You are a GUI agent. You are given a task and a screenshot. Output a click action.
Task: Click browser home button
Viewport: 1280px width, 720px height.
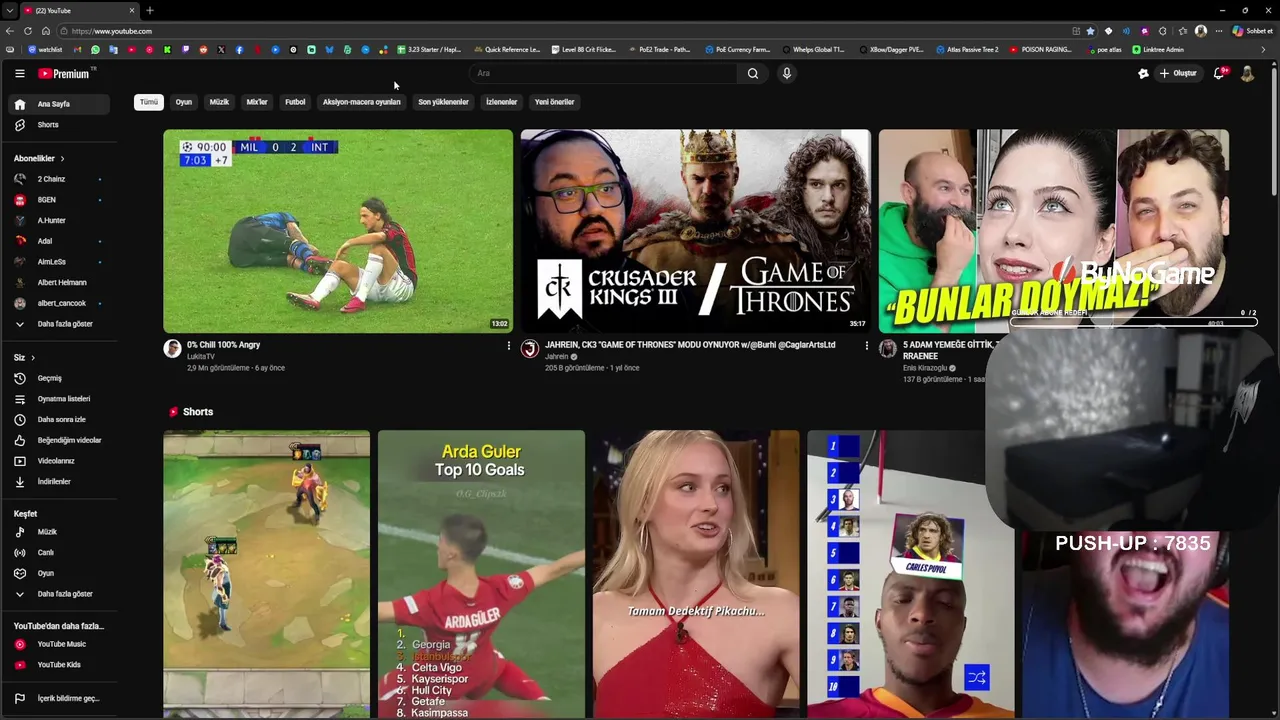46,31
